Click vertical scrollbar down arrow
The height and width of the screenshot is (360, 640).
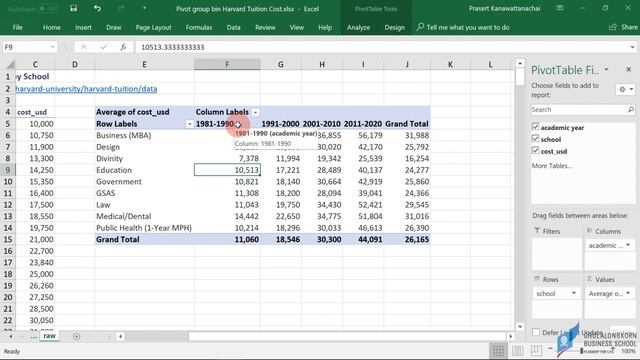(x=520, y=327)
